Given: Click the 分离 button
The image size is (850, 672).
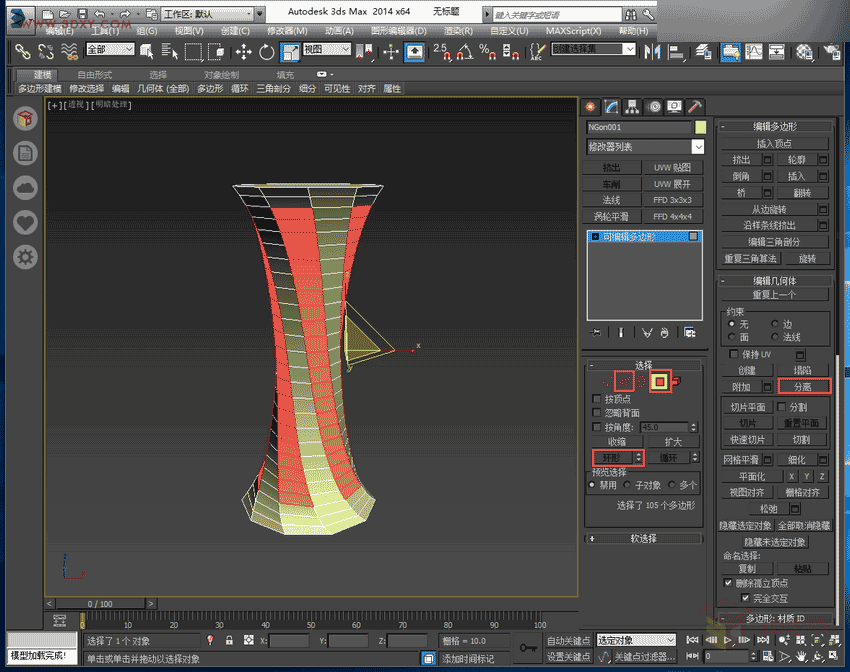Looking at the screenshot, I should click(803, 386).
